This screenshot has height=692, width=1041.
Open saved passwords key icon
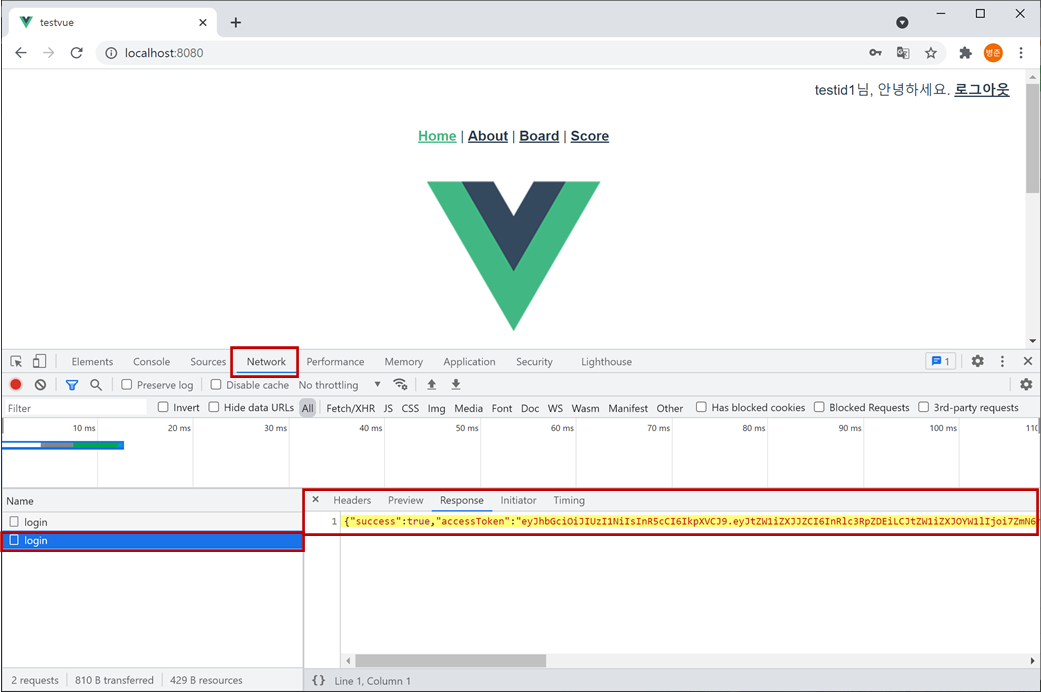875,52
